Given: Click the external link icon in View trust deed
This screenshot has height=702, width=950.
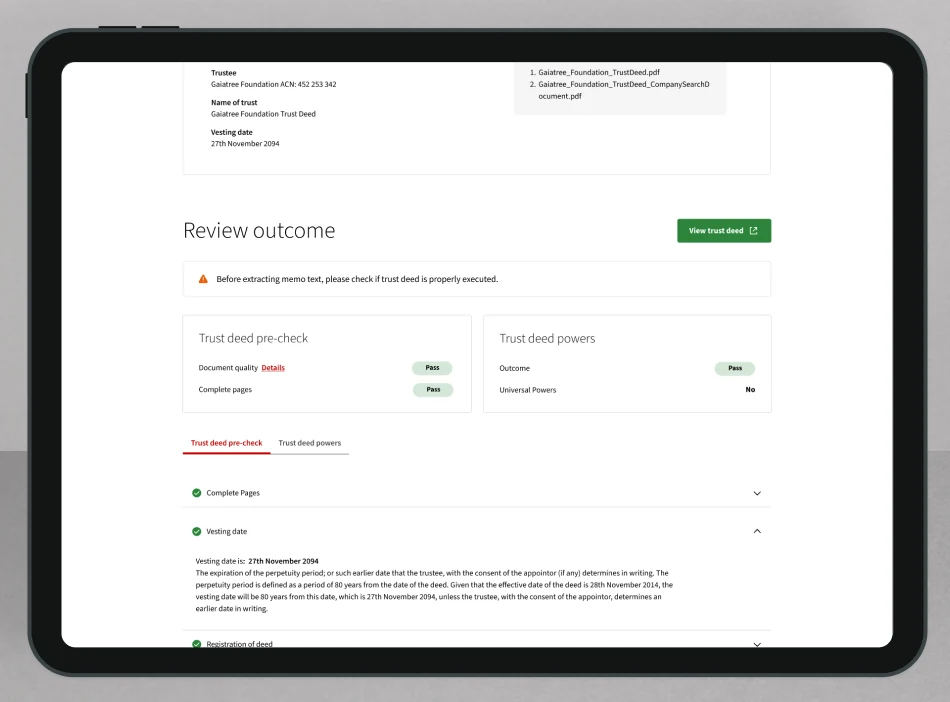Looking at the screenshot, I should (x=754, y=231).
